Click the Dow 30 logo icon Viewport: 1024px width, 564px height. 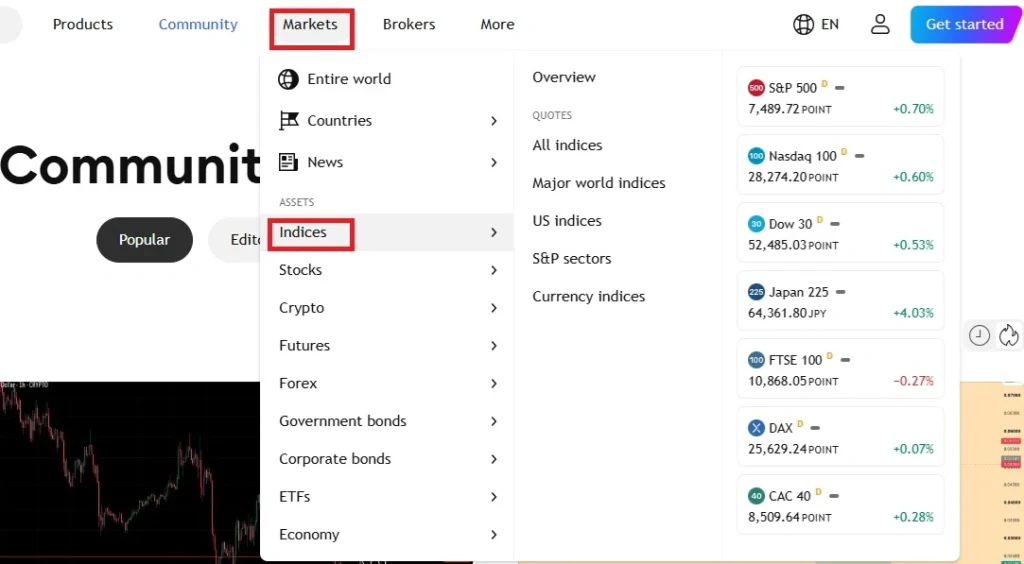[x=756, y=224]
